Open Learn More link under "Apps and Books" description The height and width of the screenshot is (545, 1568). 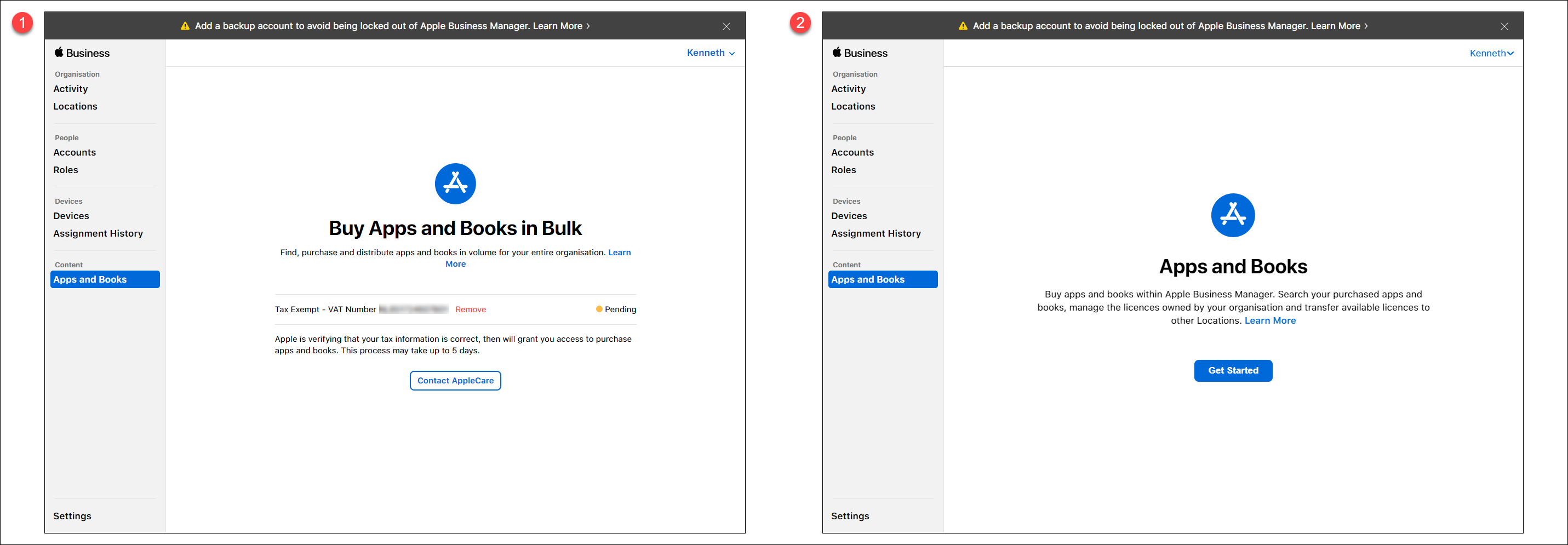(1270, 320)
